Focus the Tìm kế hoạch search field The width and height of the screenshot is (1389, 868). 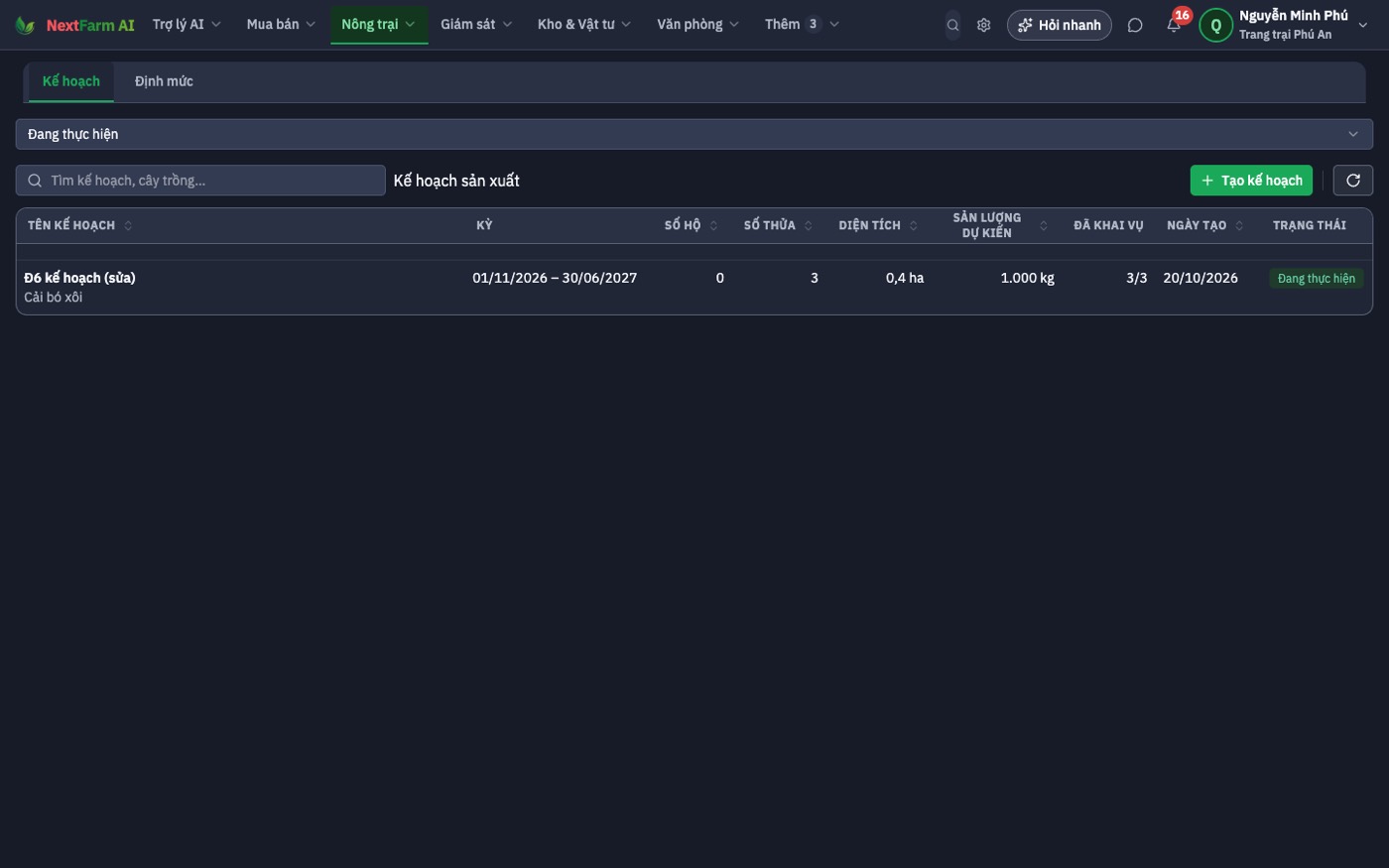pyautogui.click(x=200, y=180)
